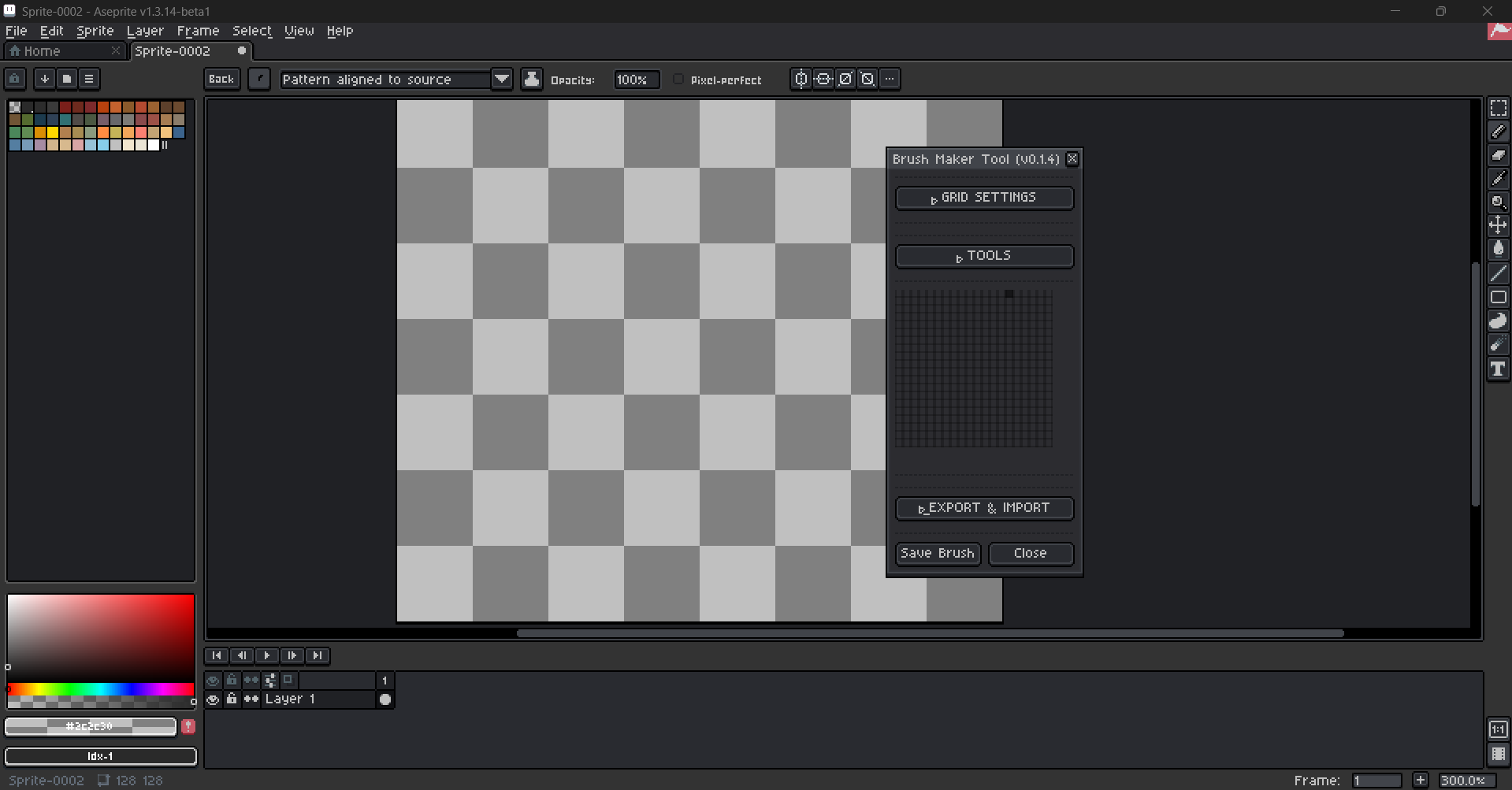Open the File menu
The width and height of the screenshot is (1512, 790).
[x=17, y=31]
